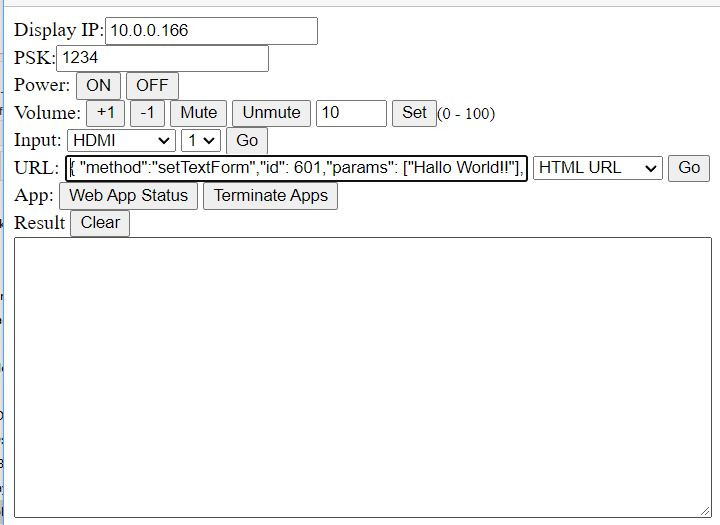Increase volume with the +1 button
Screen dimensions: 720x525
tap(105, 113)
